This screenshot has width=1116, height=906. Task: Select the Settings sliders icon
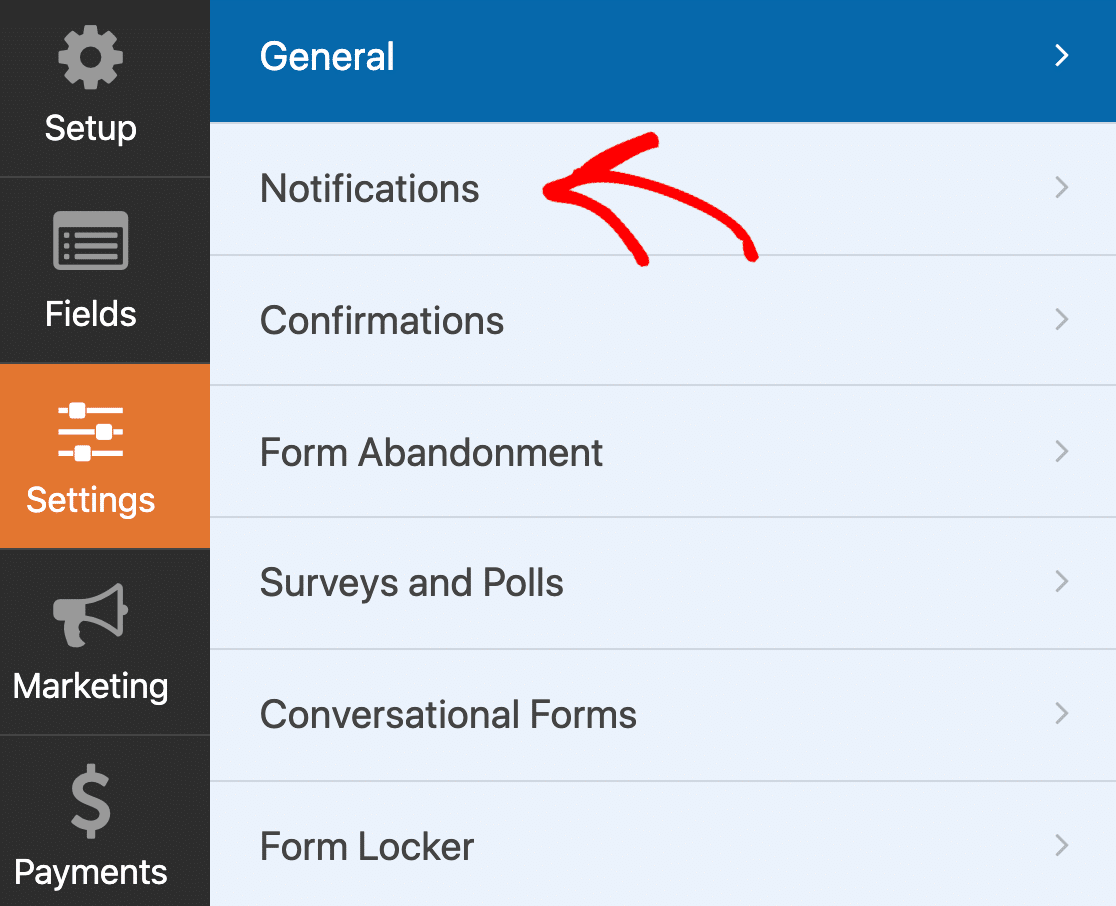click(90, 430)
